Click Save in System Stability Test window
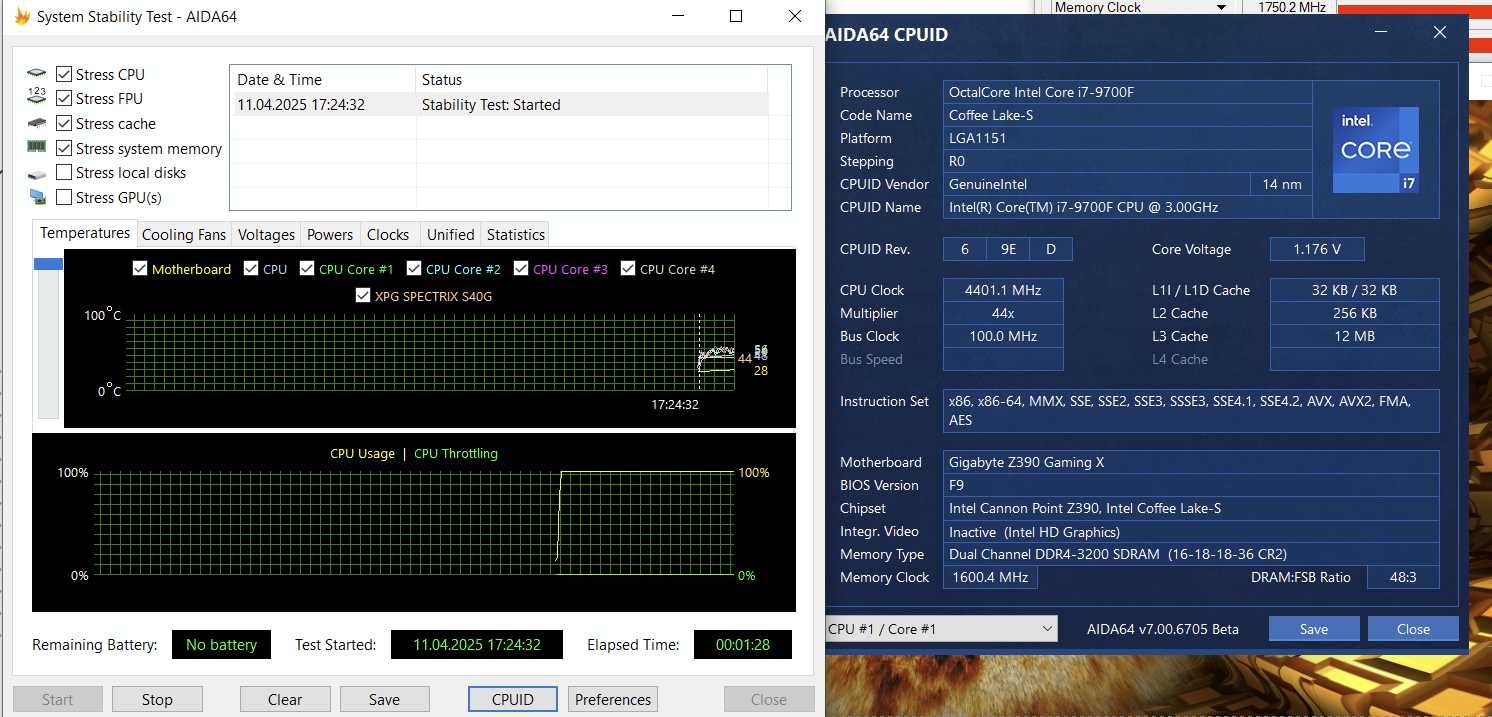 tap(384, 699)
